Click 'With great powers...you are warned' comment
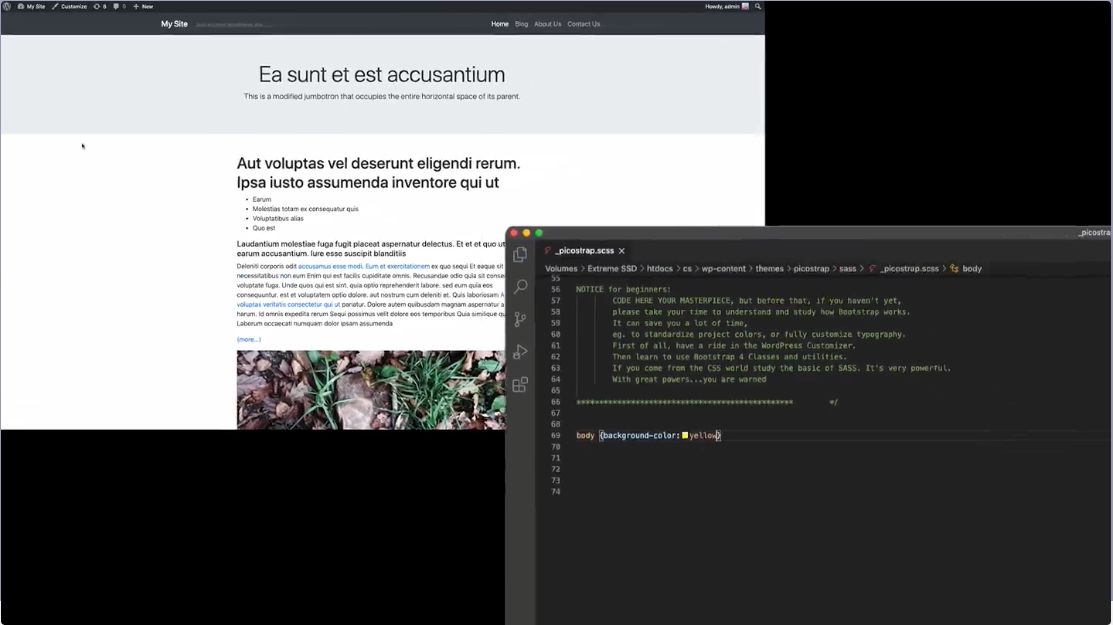 [x=689, y=380]
